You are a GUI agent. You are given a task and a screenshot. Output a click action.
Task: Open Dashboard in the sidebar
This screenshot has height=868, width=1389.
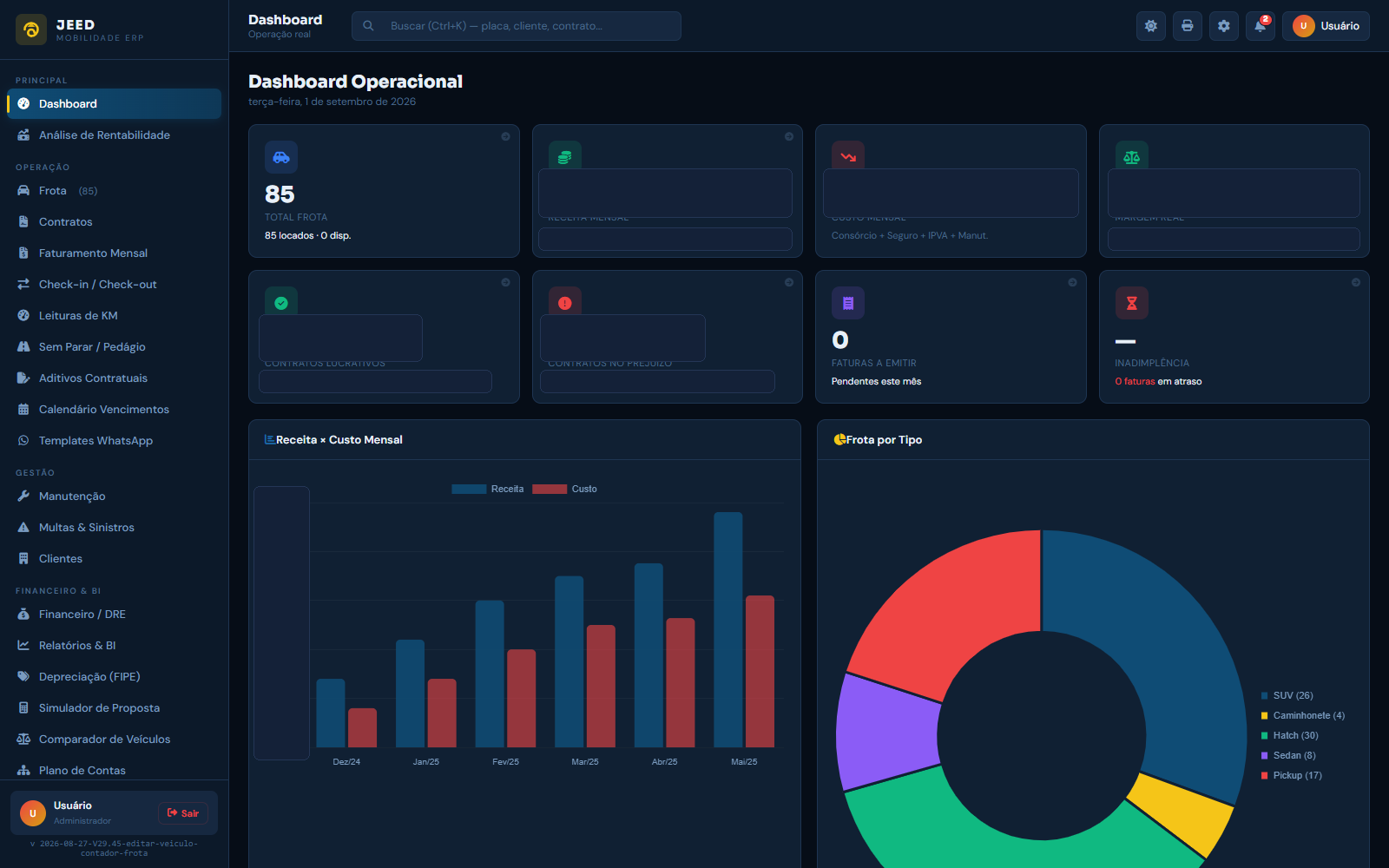pos(114,103)
